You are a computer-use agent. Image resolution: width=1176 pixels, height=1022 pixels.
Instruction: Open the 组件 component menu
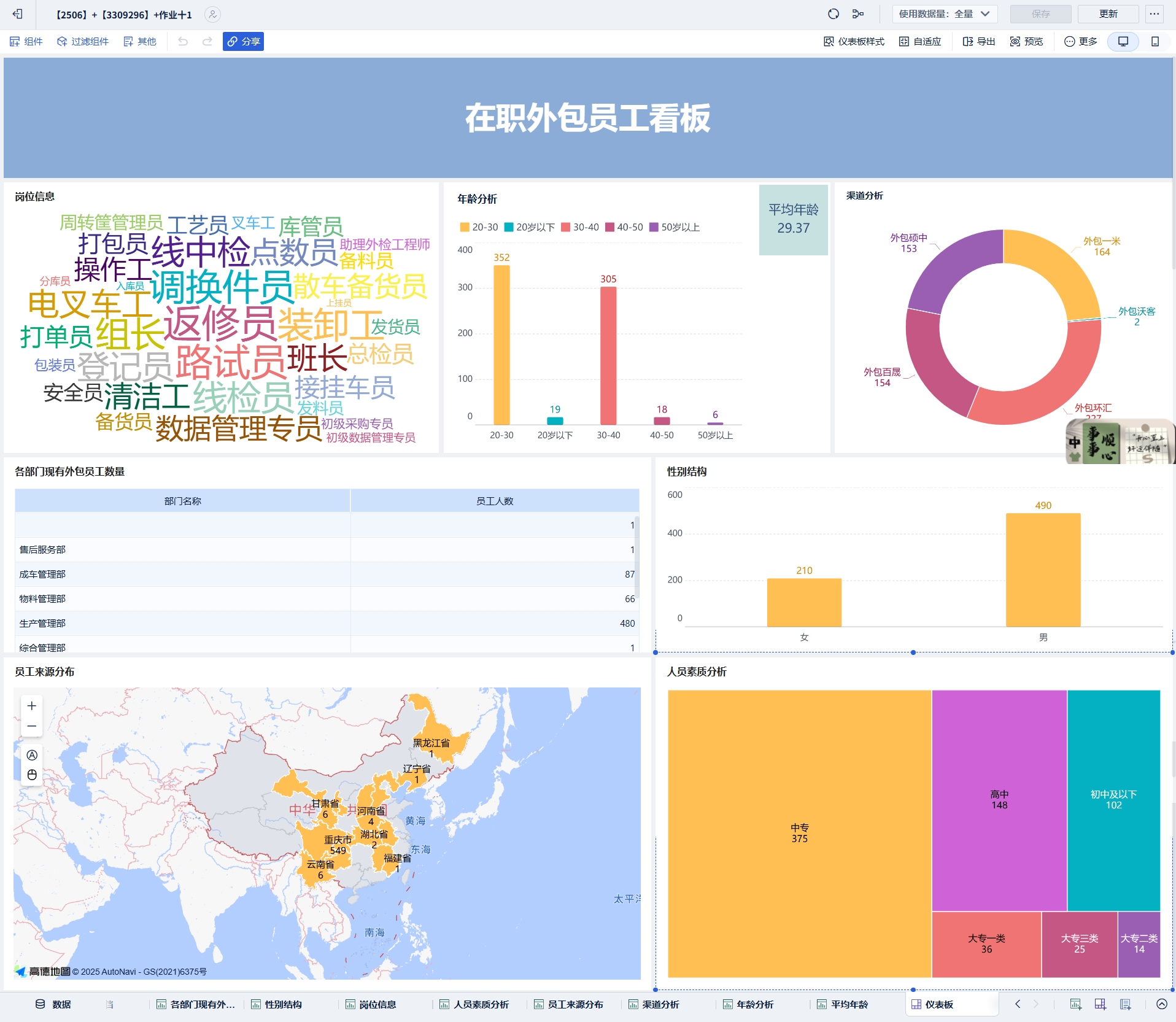click(26, 41)
